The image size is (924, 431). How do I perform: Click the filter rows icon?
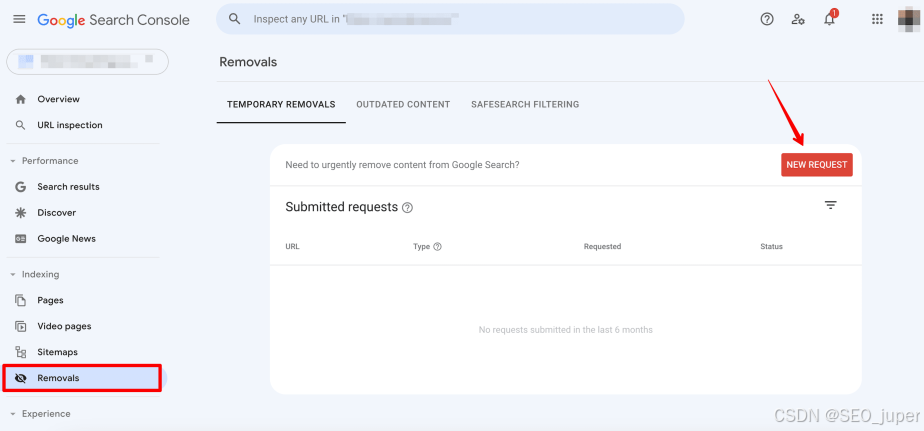tap(830, 205)
